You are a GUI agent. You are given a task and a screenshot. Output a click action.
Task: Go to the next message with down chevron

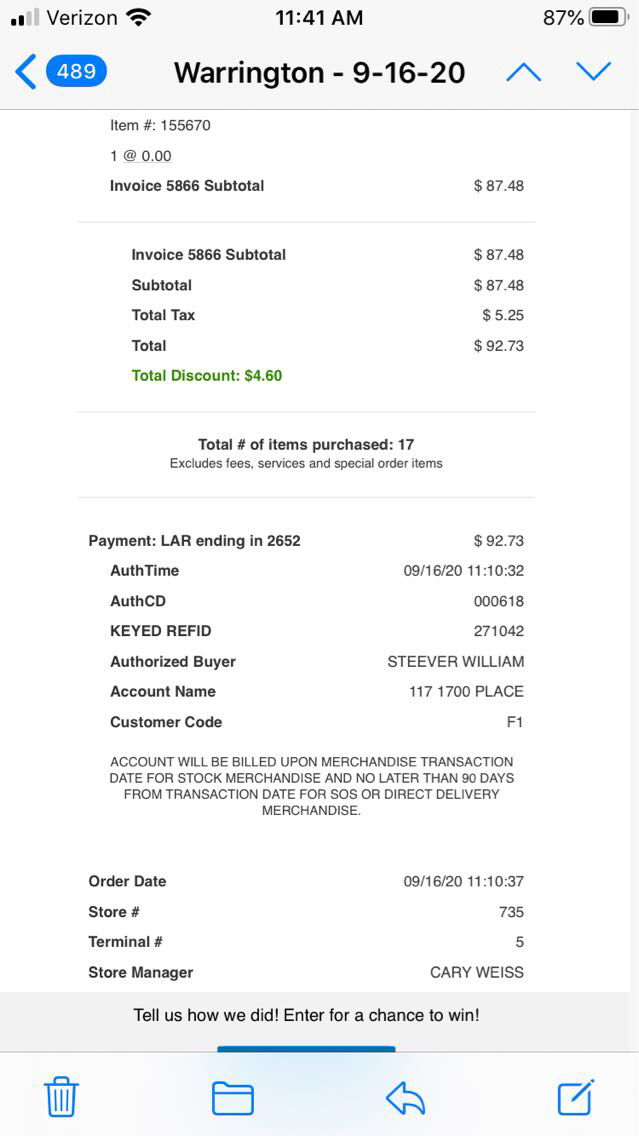click(x=593, y=72)
